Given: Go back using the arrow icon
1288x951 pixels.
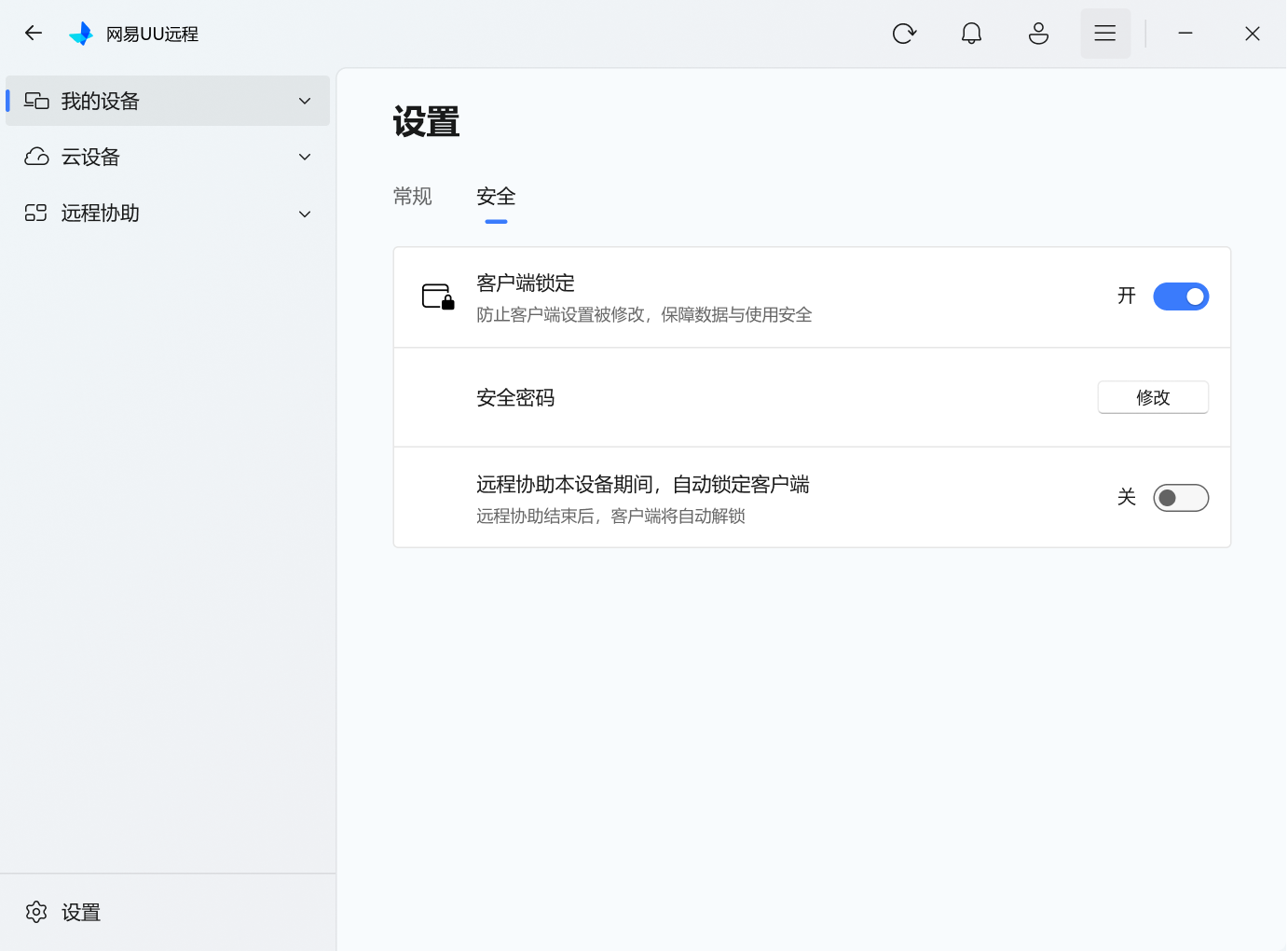Looking at the screenshot, I should pos(34,34).
